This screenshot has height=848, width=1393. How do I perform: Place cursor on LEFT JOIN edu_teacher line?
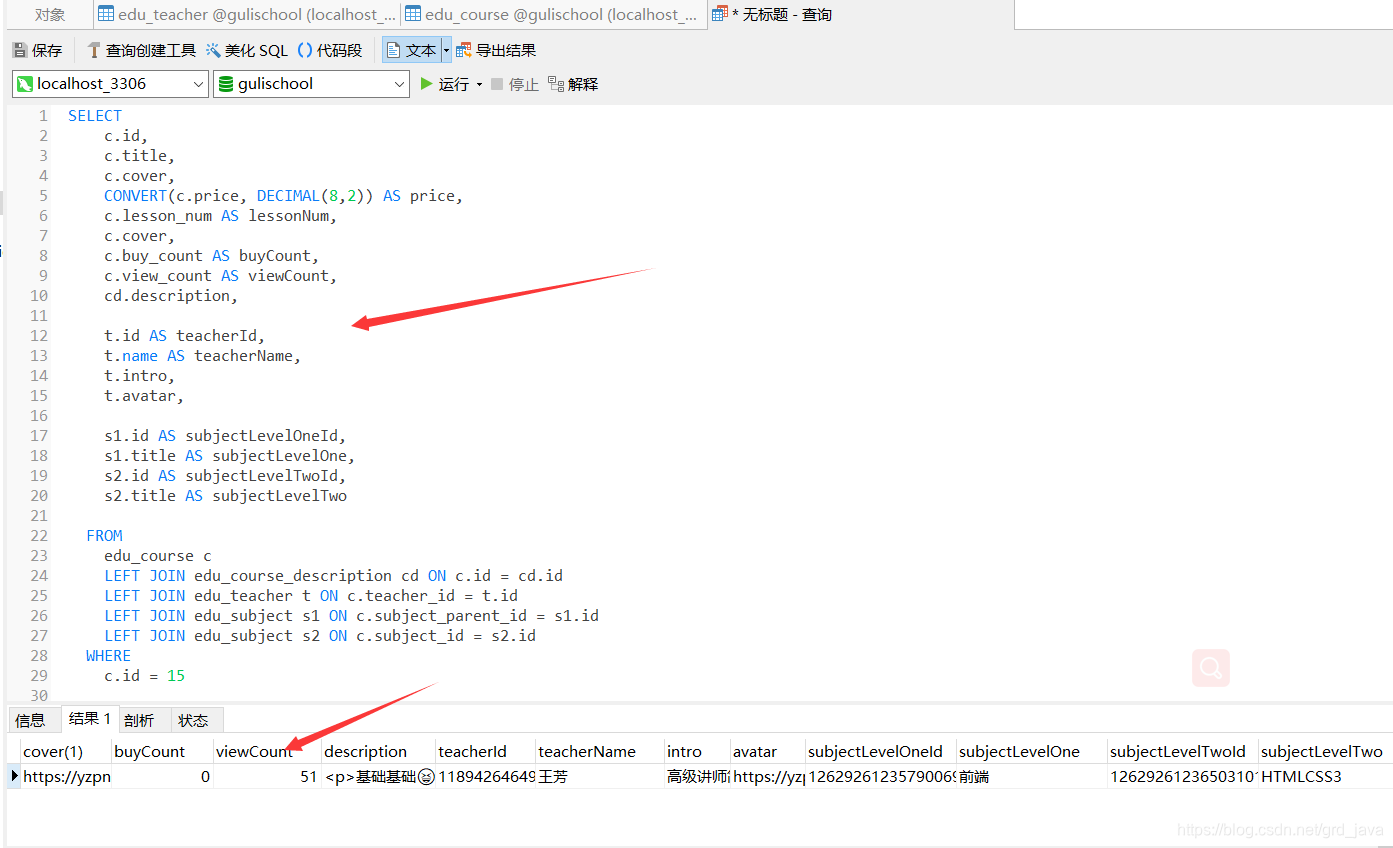point(311,596)
